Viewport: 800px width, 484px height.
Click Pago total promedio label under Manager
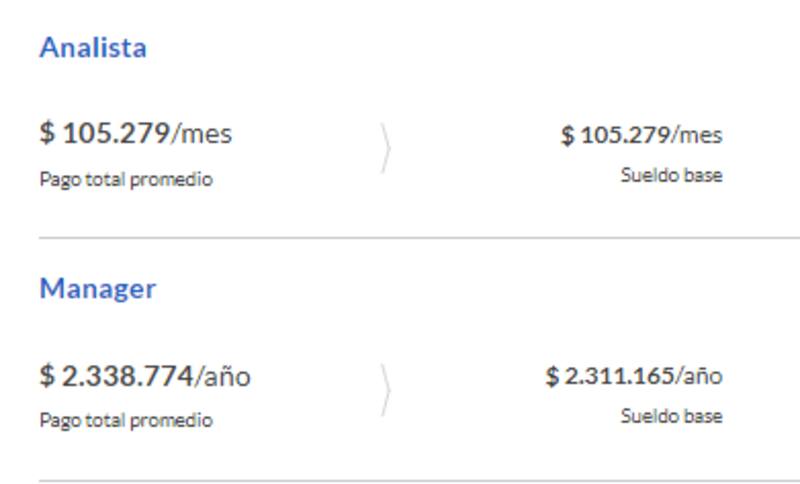tap(126, 421)
